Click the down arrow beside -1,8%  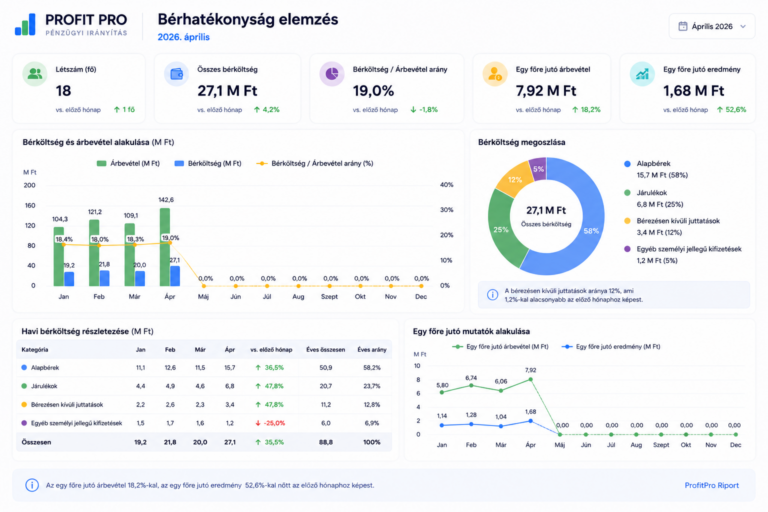coord(413,110)
